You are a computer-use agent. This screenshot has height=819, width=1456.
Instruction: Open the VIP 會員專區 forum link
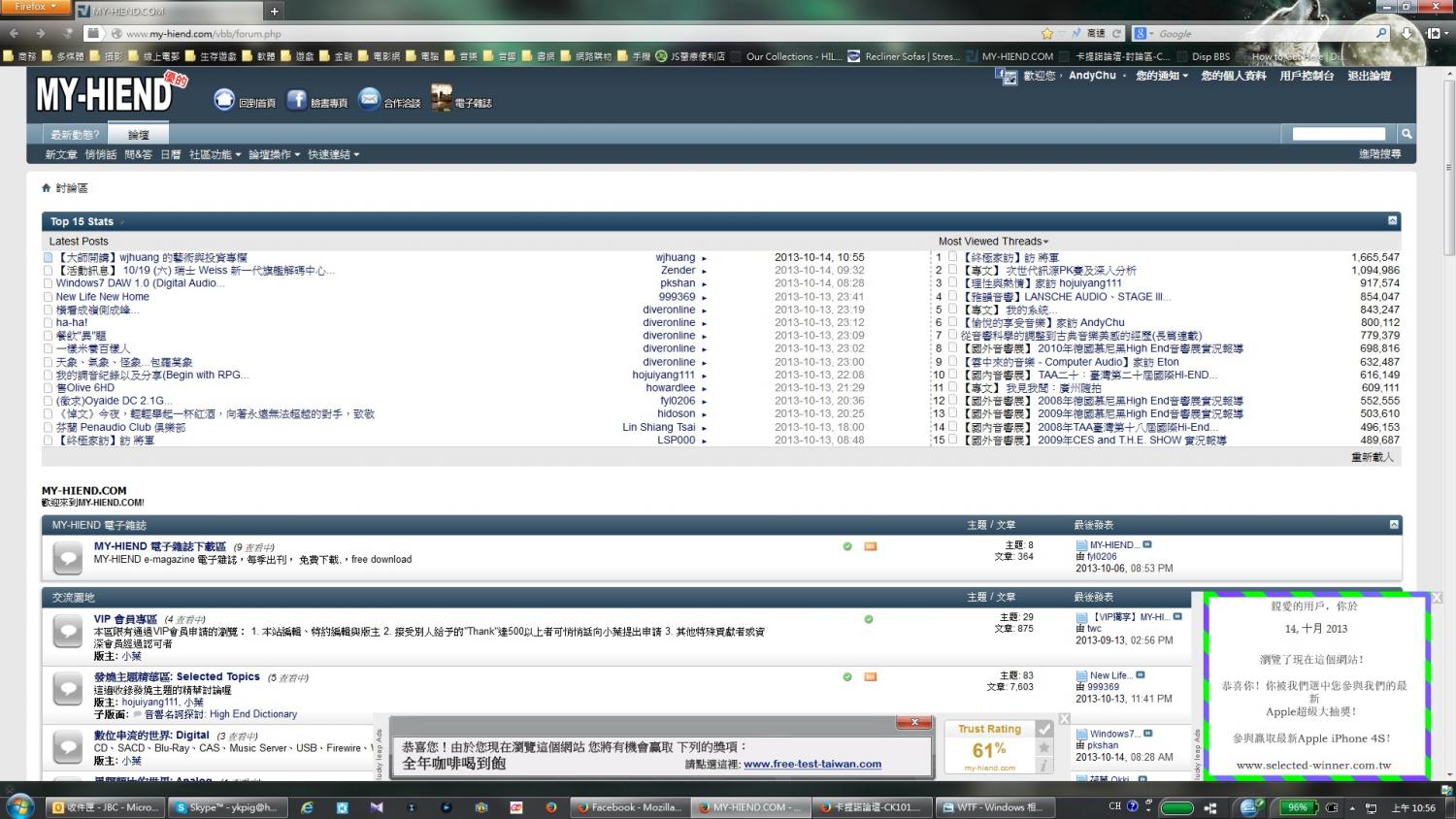pos(125,619)
